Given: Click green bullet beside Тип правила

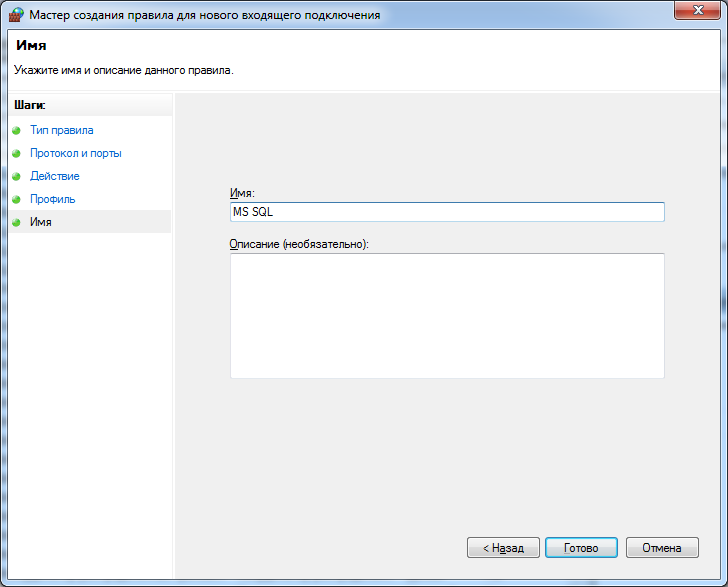Looking at the screenshot, I should [x=16, y=131].
